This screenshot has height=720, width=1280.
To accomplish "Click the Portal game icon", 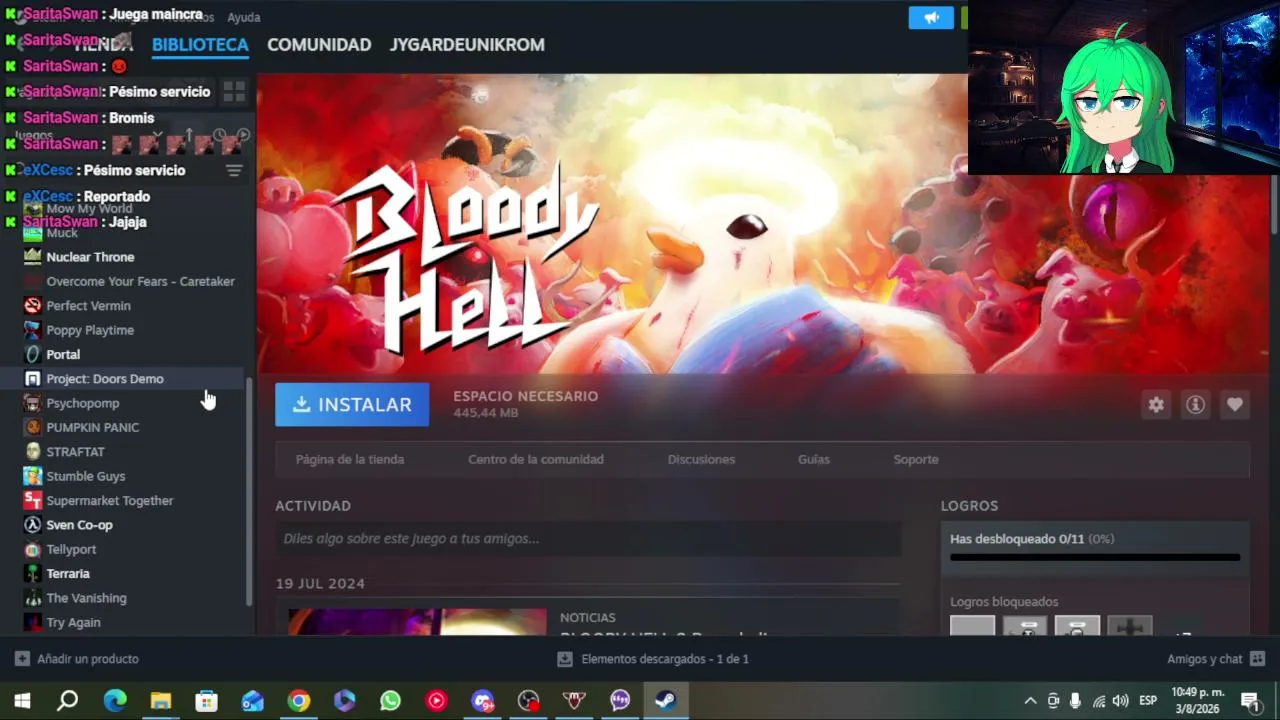I will coord(33,355).
